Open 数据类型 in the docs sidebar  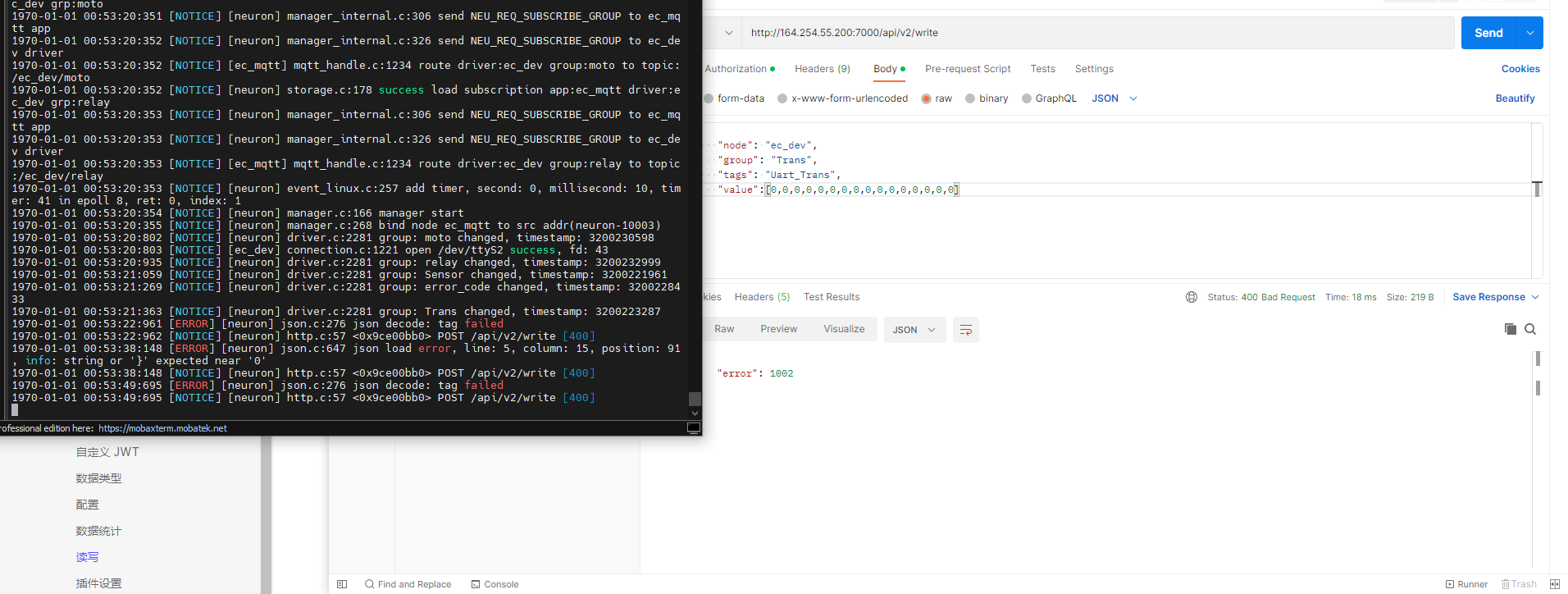pos(98,478)
